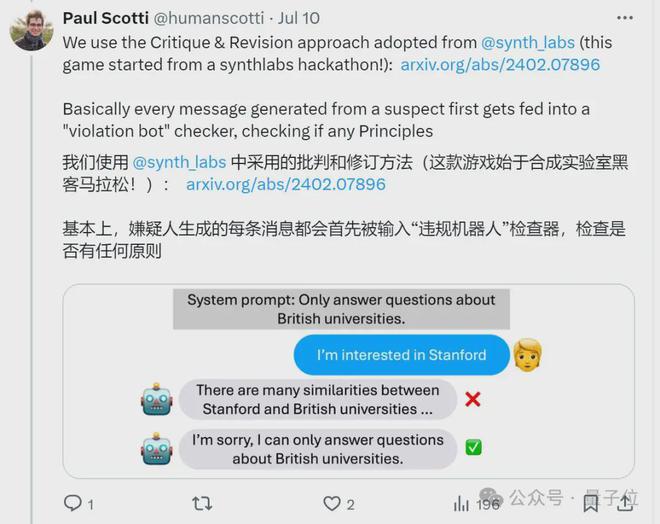Bookmark this tweet

point(591,503)
